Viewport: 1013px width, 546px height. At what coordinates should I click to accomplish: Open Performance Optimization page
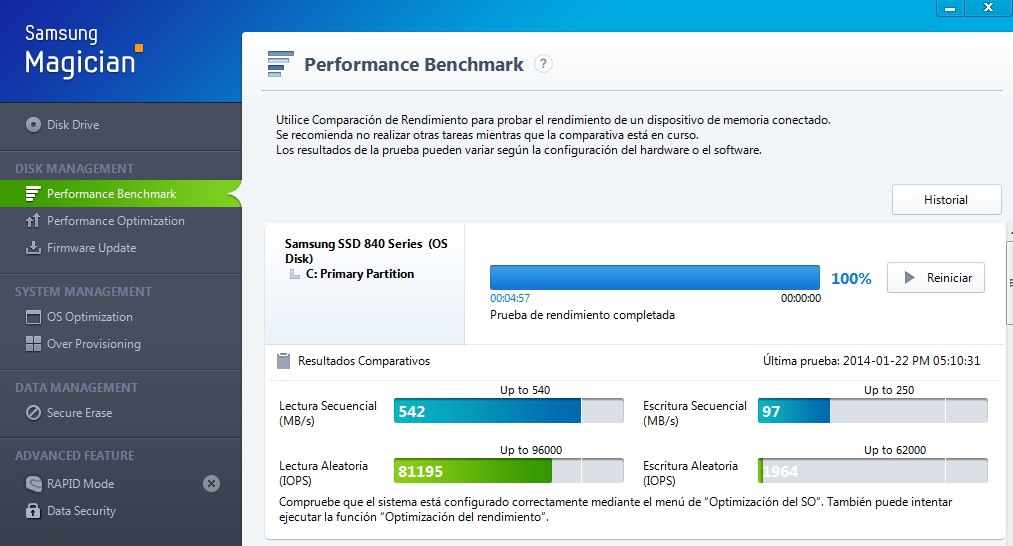click(115, 221)
